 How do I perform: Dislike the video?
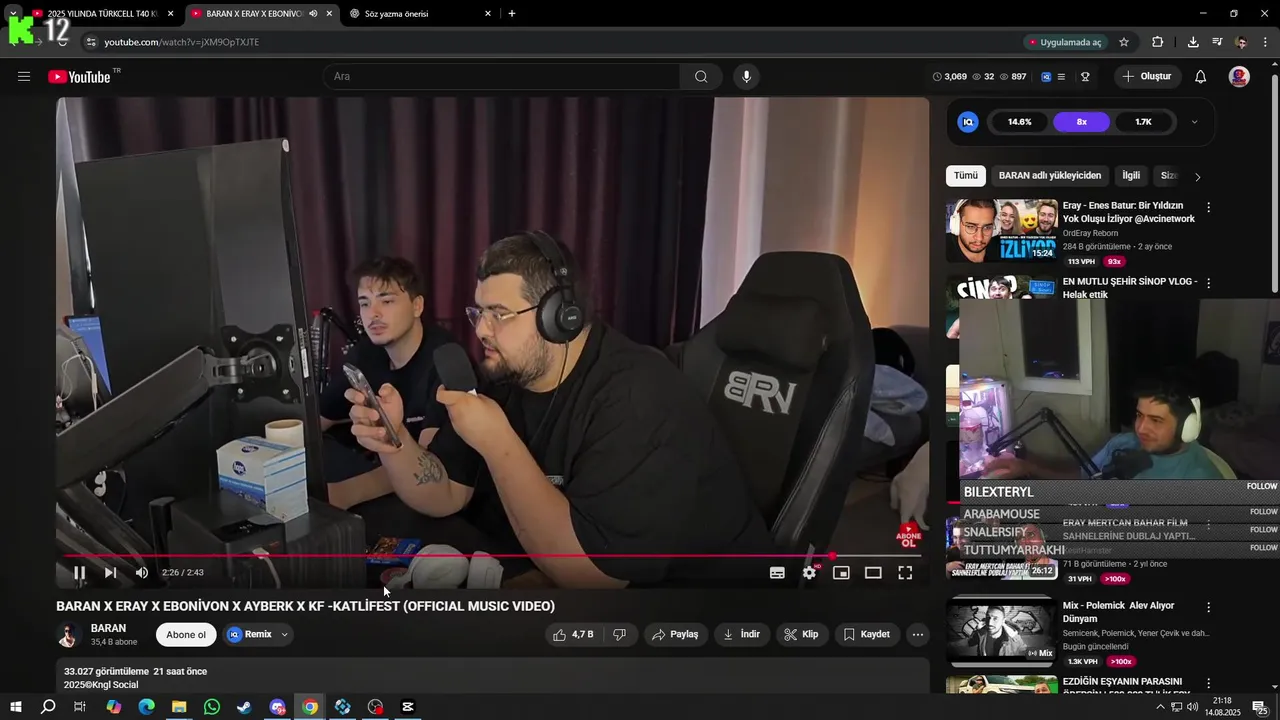coord(620,635)
